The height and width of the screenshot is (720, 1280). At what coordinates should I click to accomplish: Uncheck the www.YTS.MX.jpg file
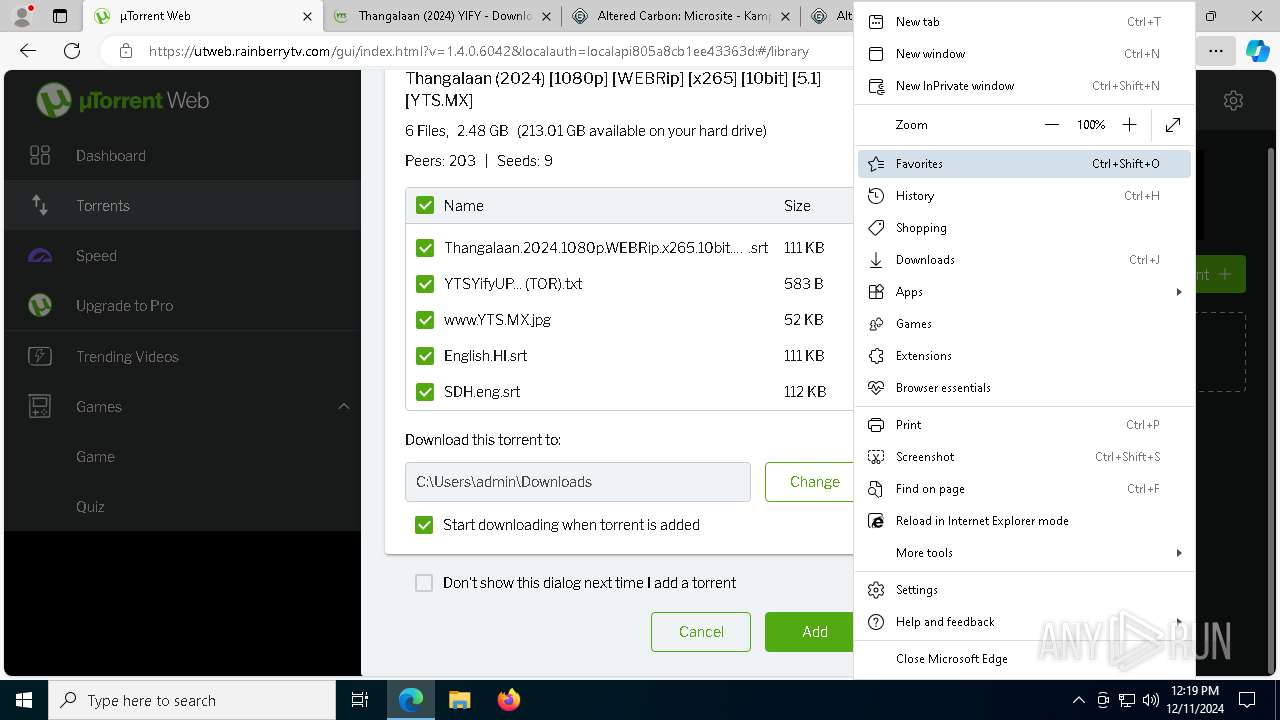coord(425,319)
